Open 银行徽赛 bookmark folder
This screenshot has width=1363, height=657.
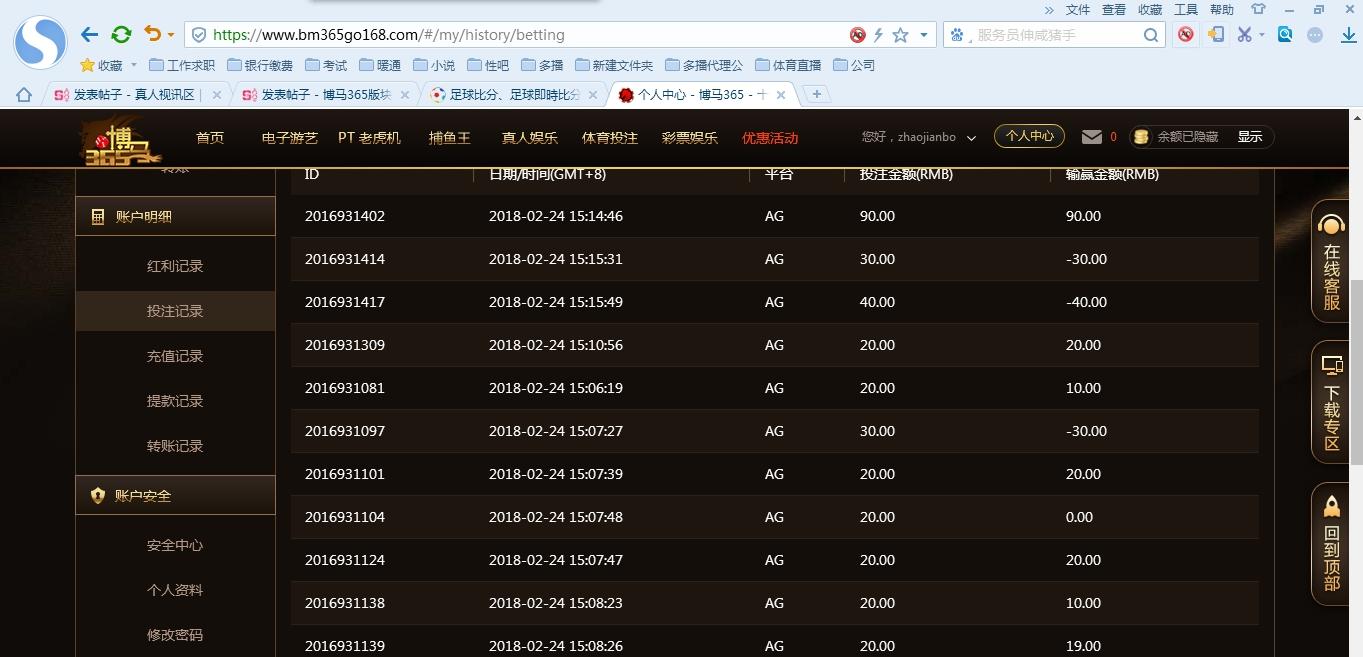(260, 65)
